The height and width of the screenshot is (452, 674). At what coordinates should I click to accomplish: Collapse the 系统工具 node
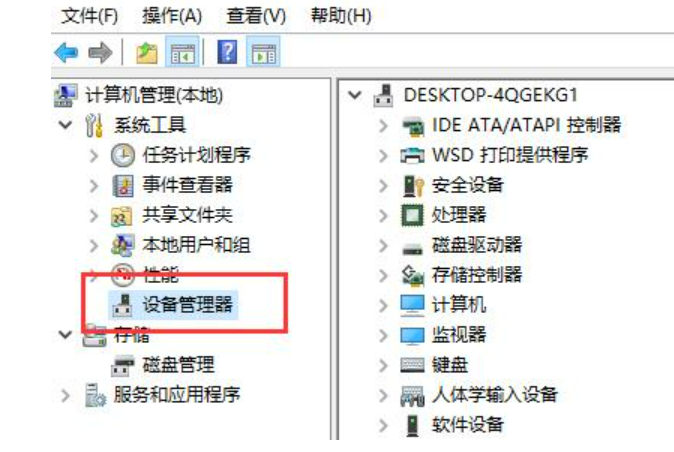click(x=65, y=125)
